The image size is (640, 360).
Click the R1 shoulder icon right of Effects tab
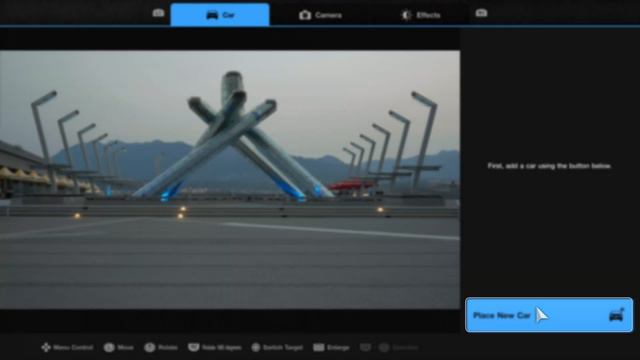pyautogui.click(x=481, y=13)
